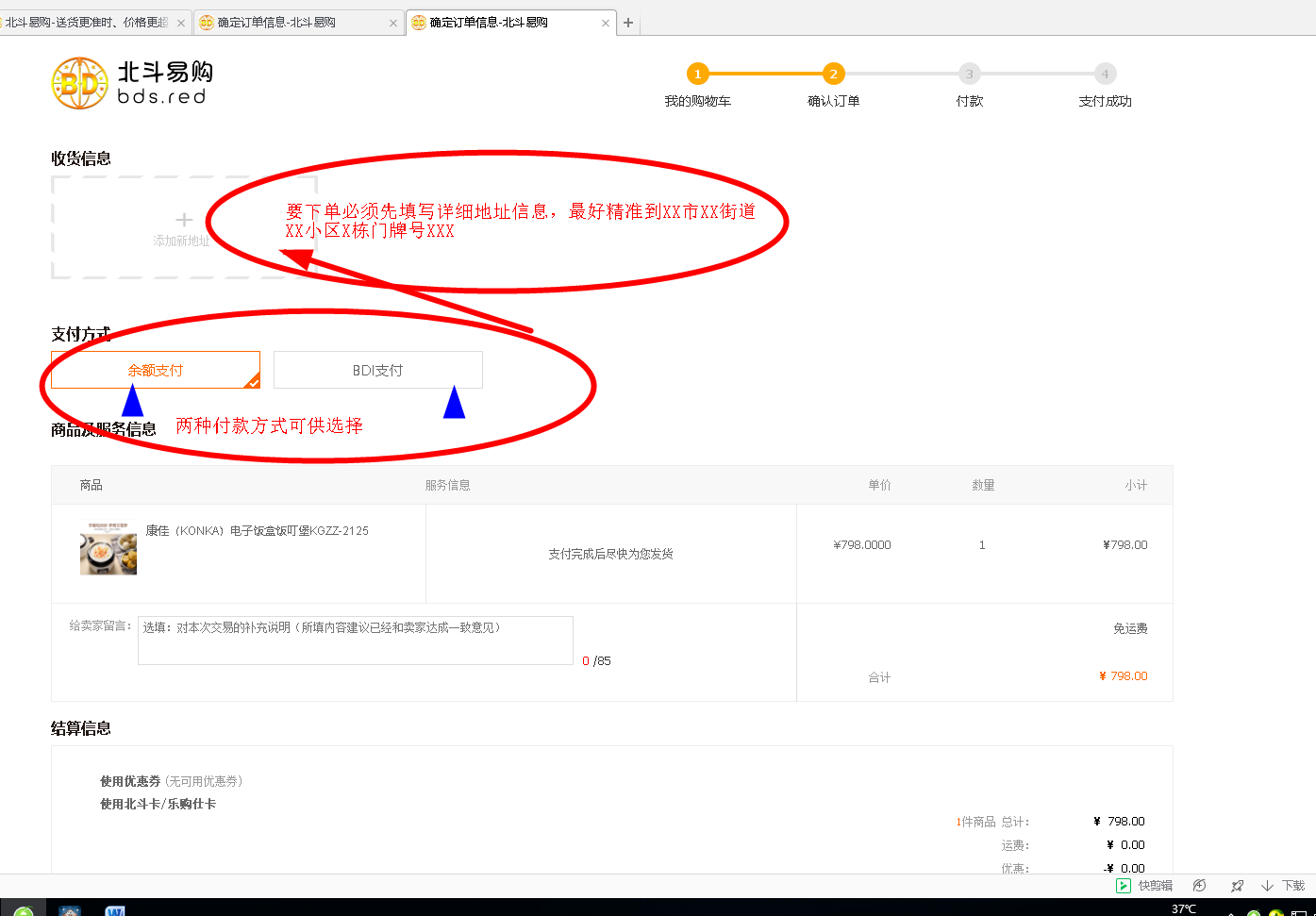Select BDI支付 payment method
Screen dimensions: 1316x916
click(377, 371)
